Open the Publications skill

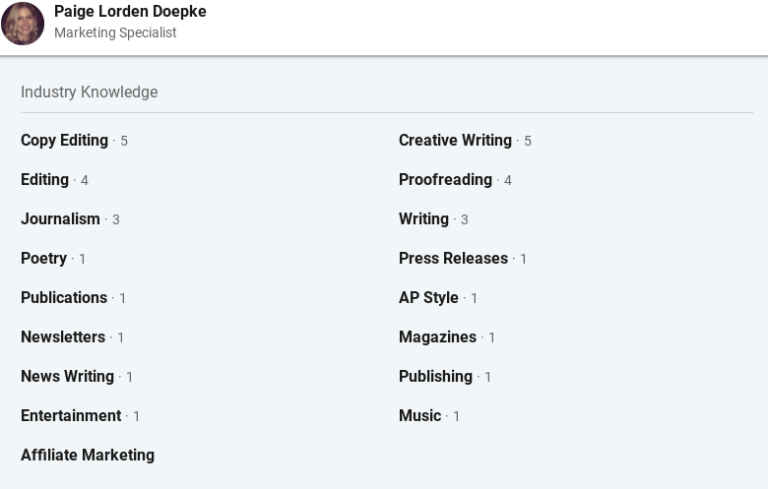coord(64,298)
